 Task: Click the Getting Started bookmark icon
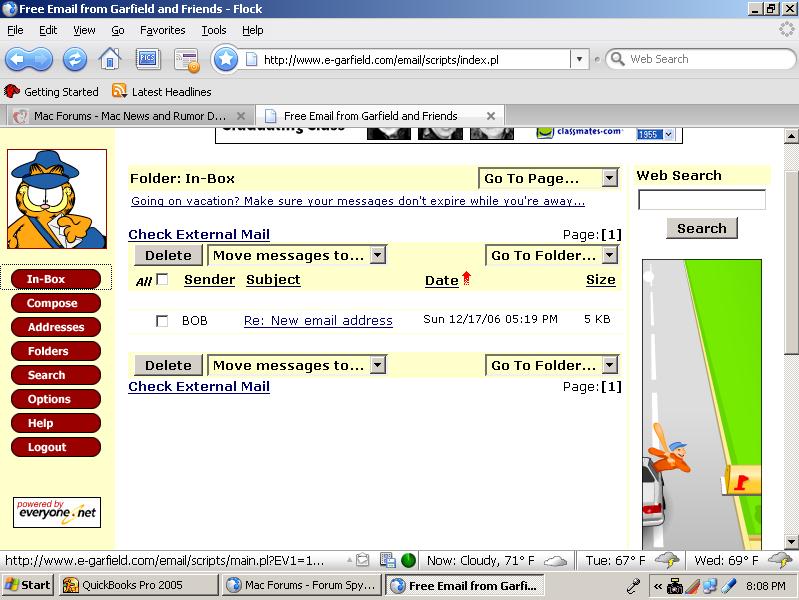click(12, 92)
